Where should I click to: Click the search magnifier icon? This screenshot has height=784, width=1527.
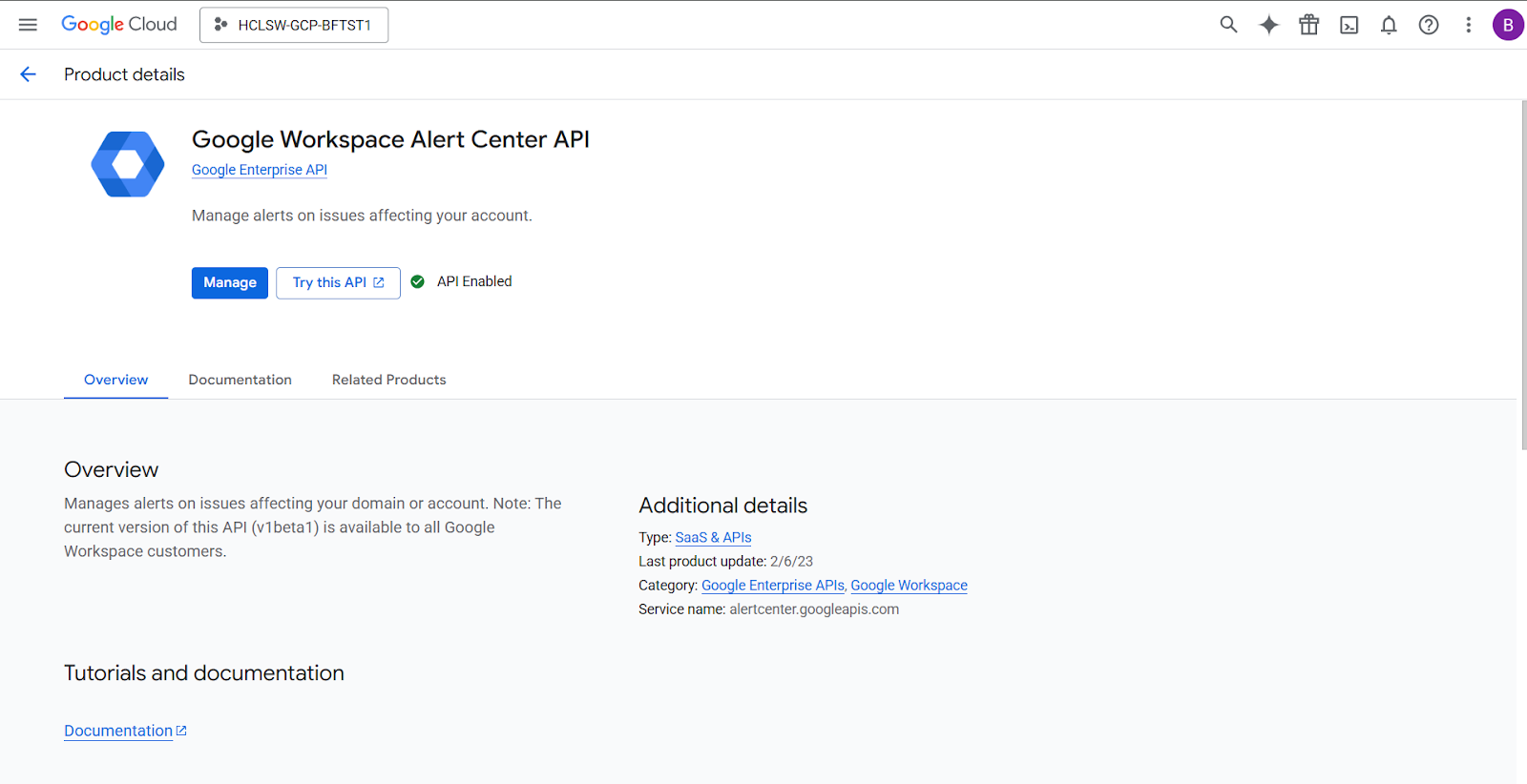tap(1228, 25)
